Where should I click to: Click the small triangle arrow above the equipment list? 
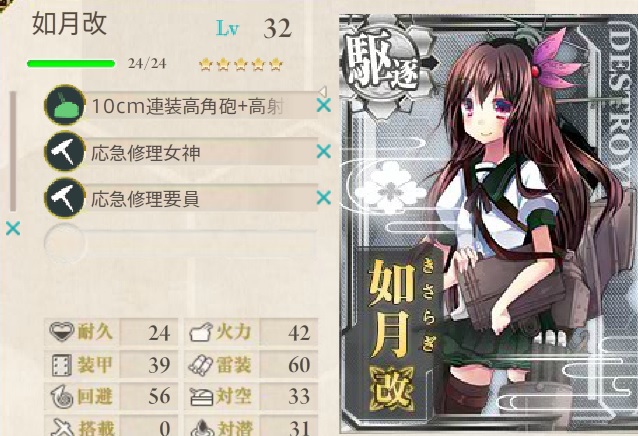[x=323, y=91]
